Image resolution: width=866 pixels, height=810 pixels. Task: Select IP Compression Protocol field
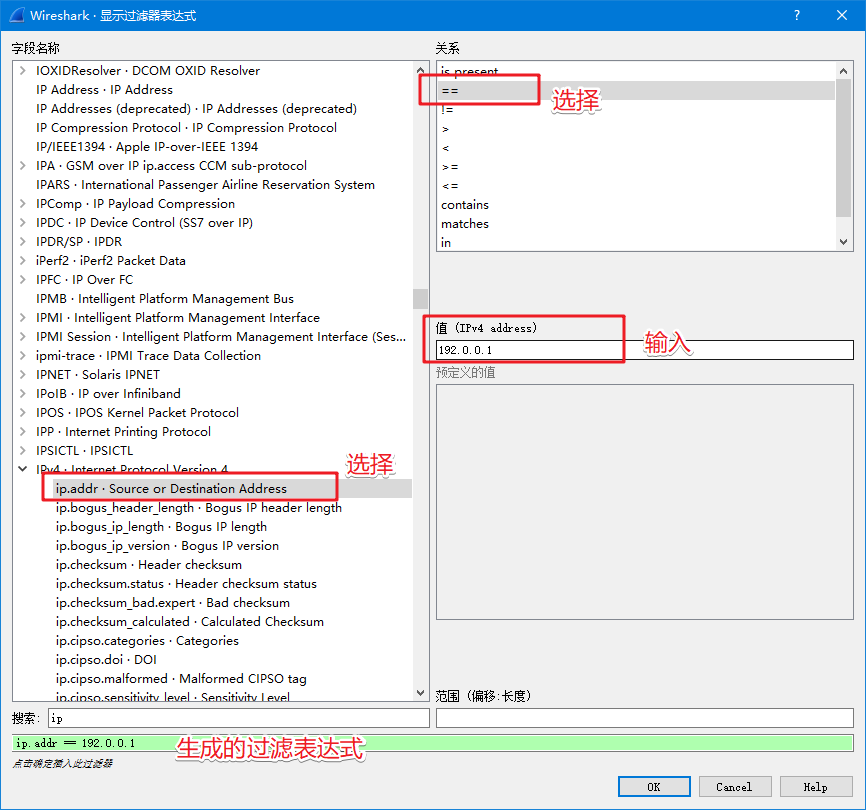(186, 128)
